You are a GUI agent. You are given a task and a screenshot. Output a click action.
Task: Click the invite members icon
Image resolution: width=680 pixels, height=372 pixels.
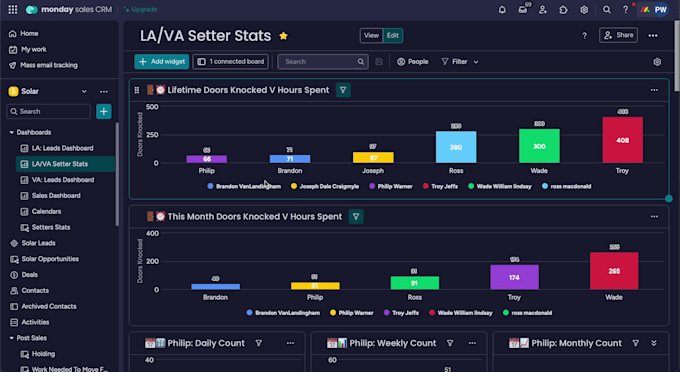click(x=543, y=10)
